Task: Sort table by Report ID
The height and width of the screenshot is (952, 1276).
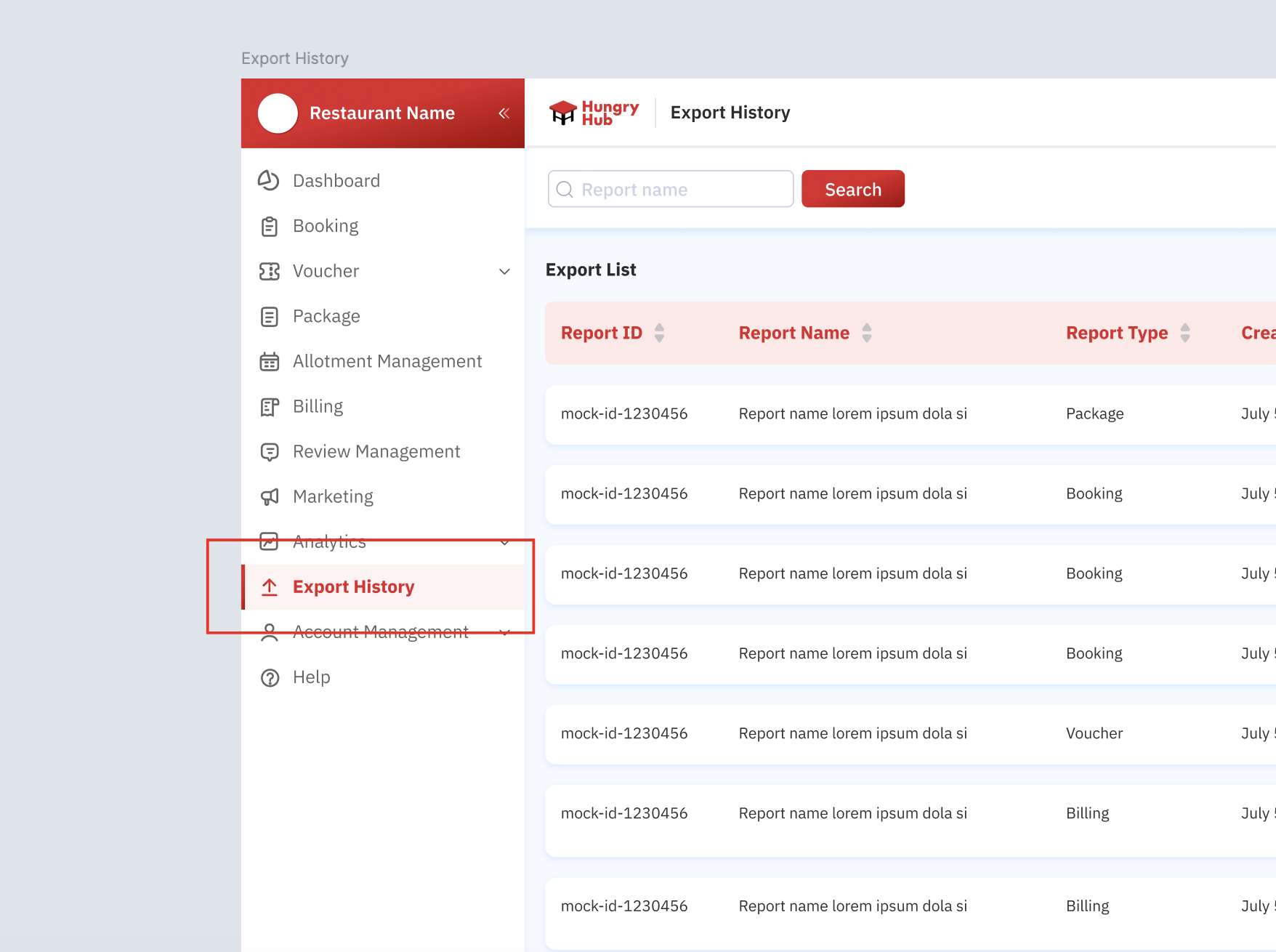Action: 659,333
